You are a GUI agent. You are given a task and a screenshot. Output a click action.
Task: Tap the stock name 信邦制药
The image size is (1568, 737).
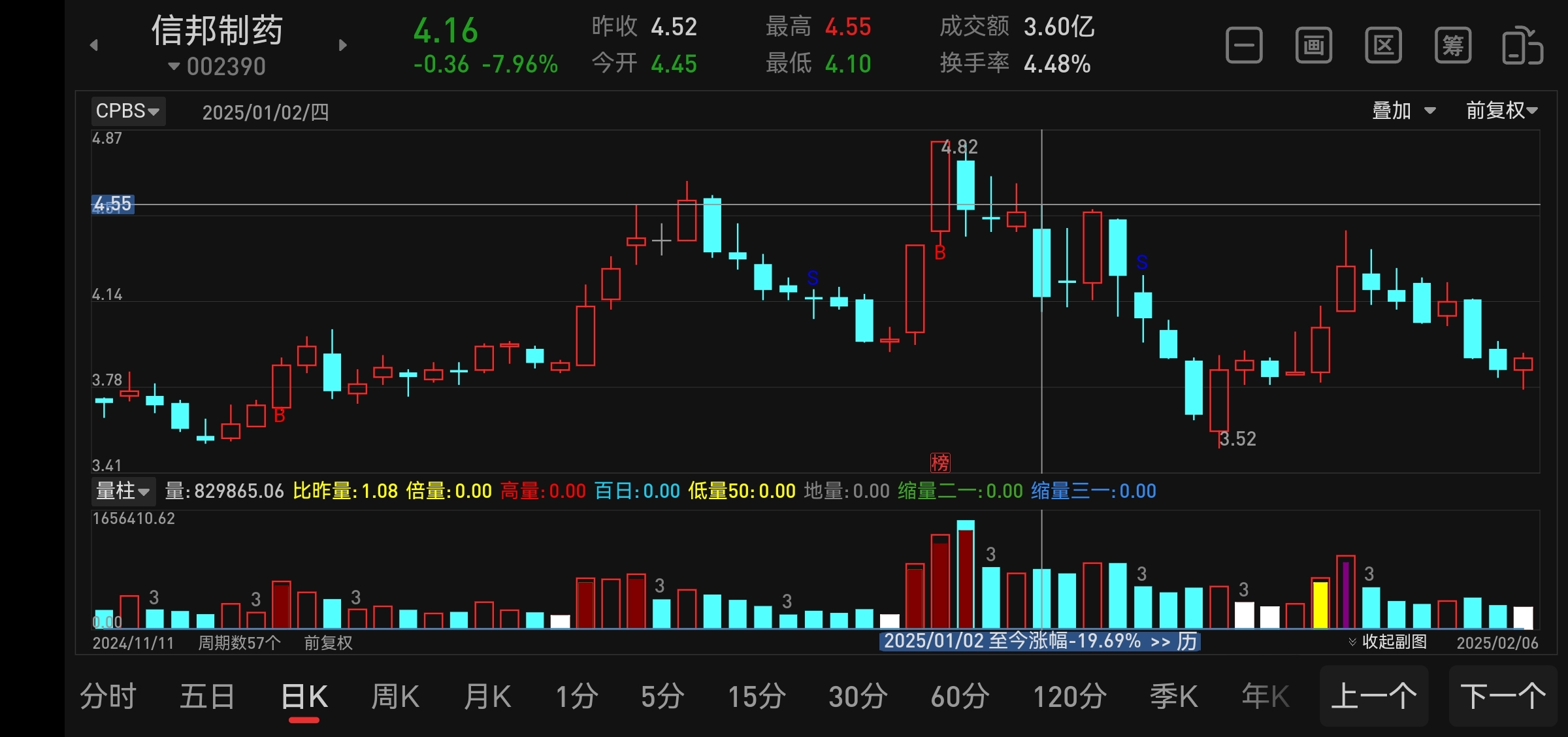pos(218,30)
